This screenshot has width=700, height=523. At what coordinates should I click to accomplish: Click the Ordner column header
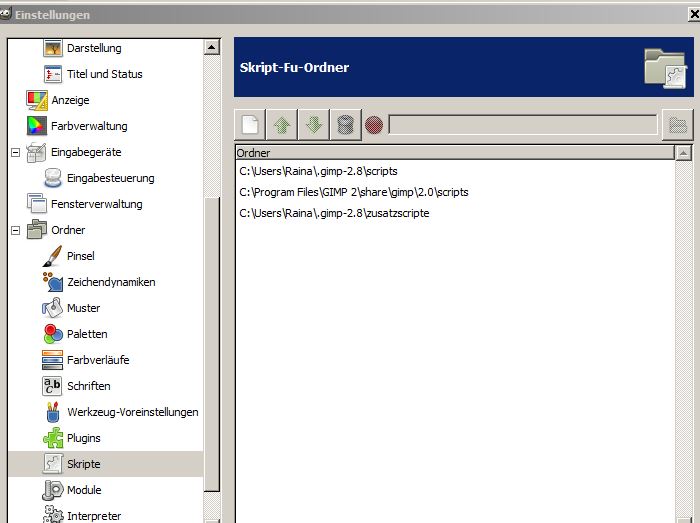(x=455, y=153)
